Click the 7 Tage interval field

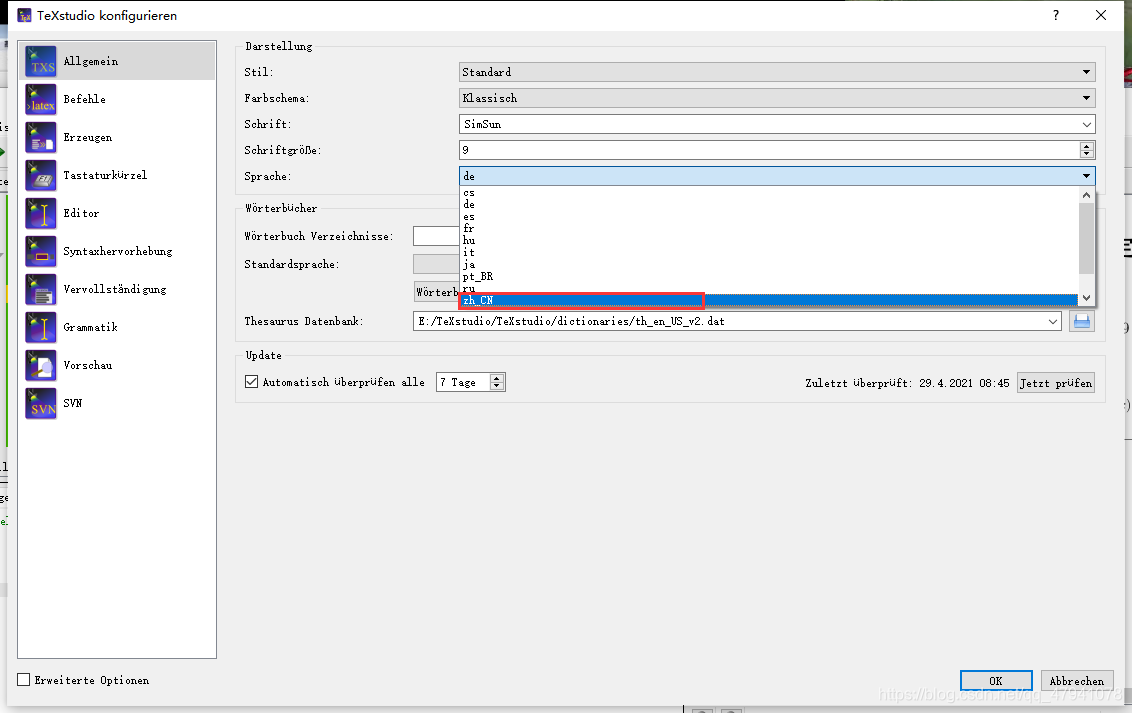coord(463,382)
